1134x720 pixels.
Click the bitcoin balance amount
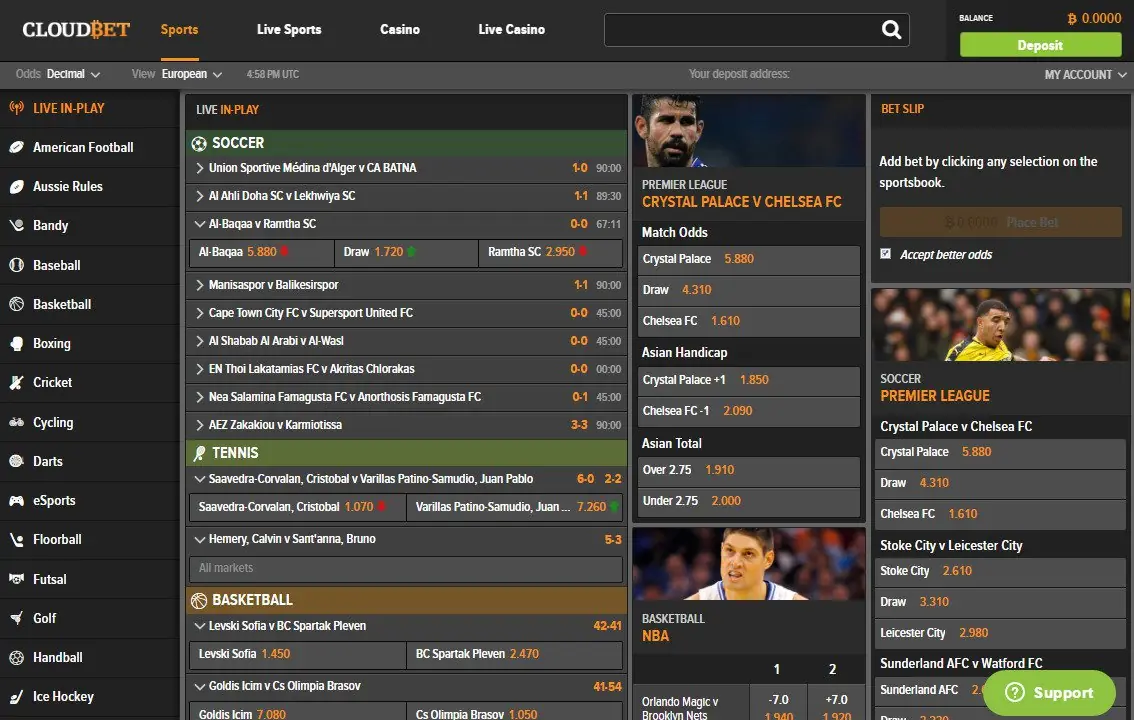click(1094, 18)
